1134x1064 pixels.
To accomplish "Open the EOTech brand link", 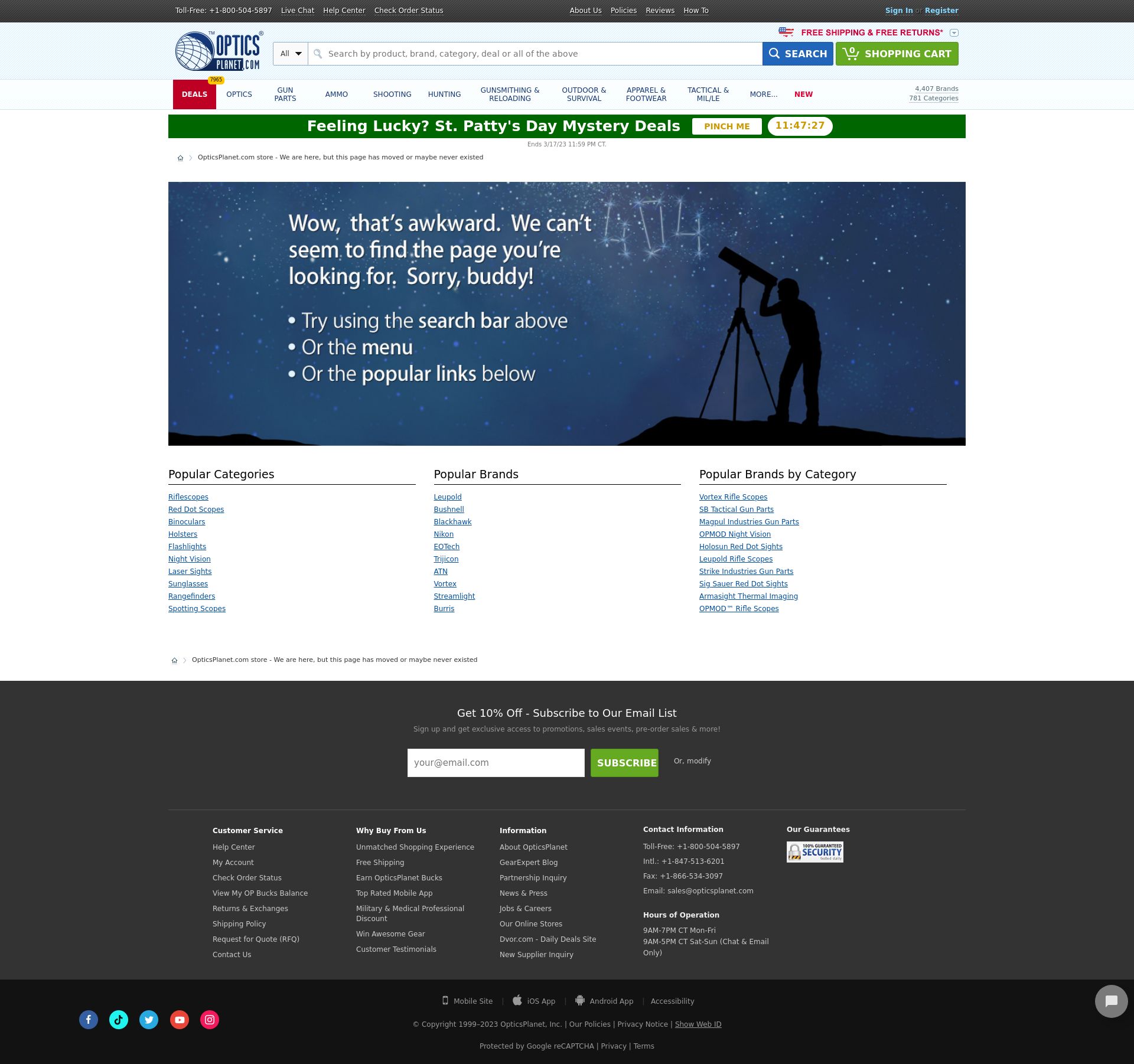I will click(447, 547).
